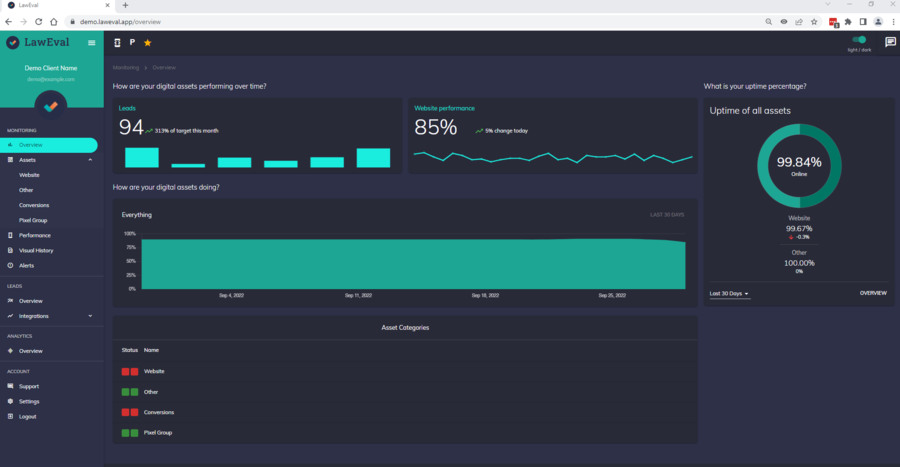Click Monitoring in the breadcrumb

coord(126,67)
